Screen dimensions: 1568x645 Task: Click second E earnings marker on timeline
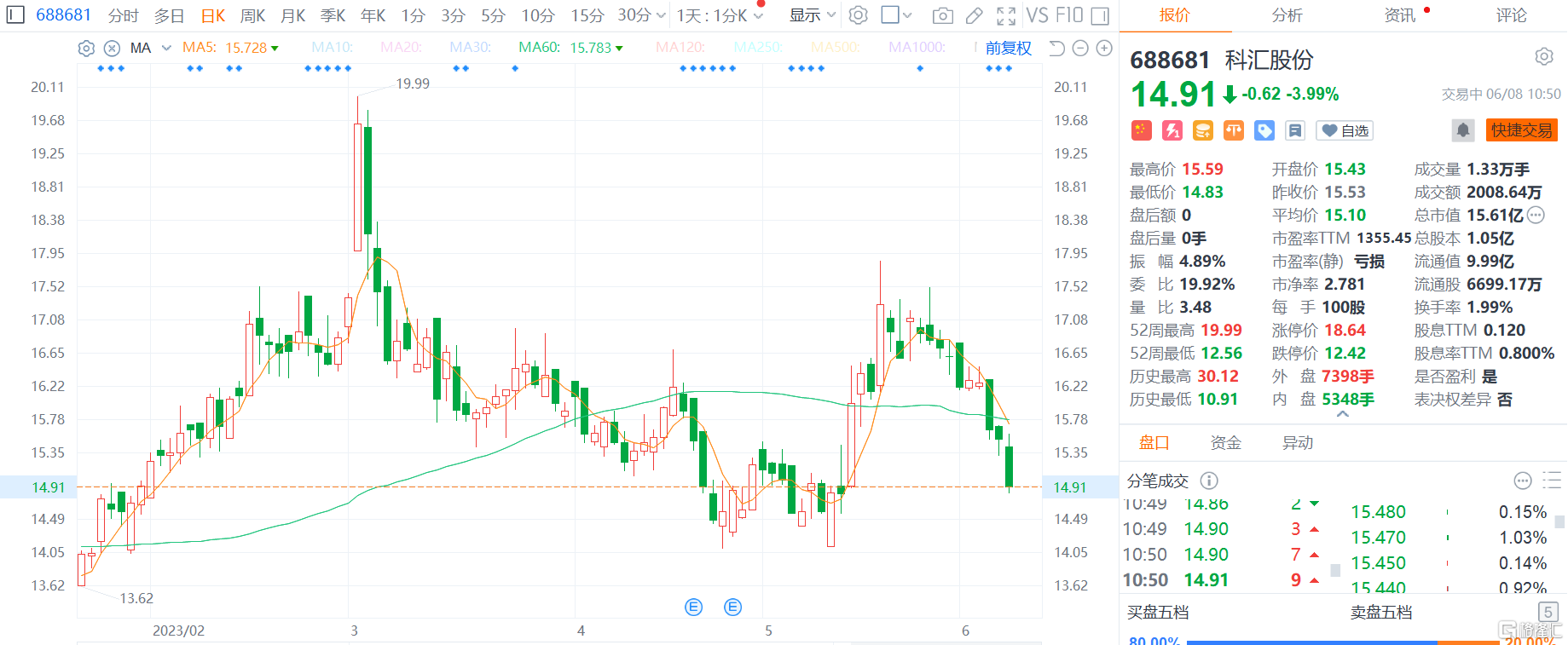coord(732,607)
